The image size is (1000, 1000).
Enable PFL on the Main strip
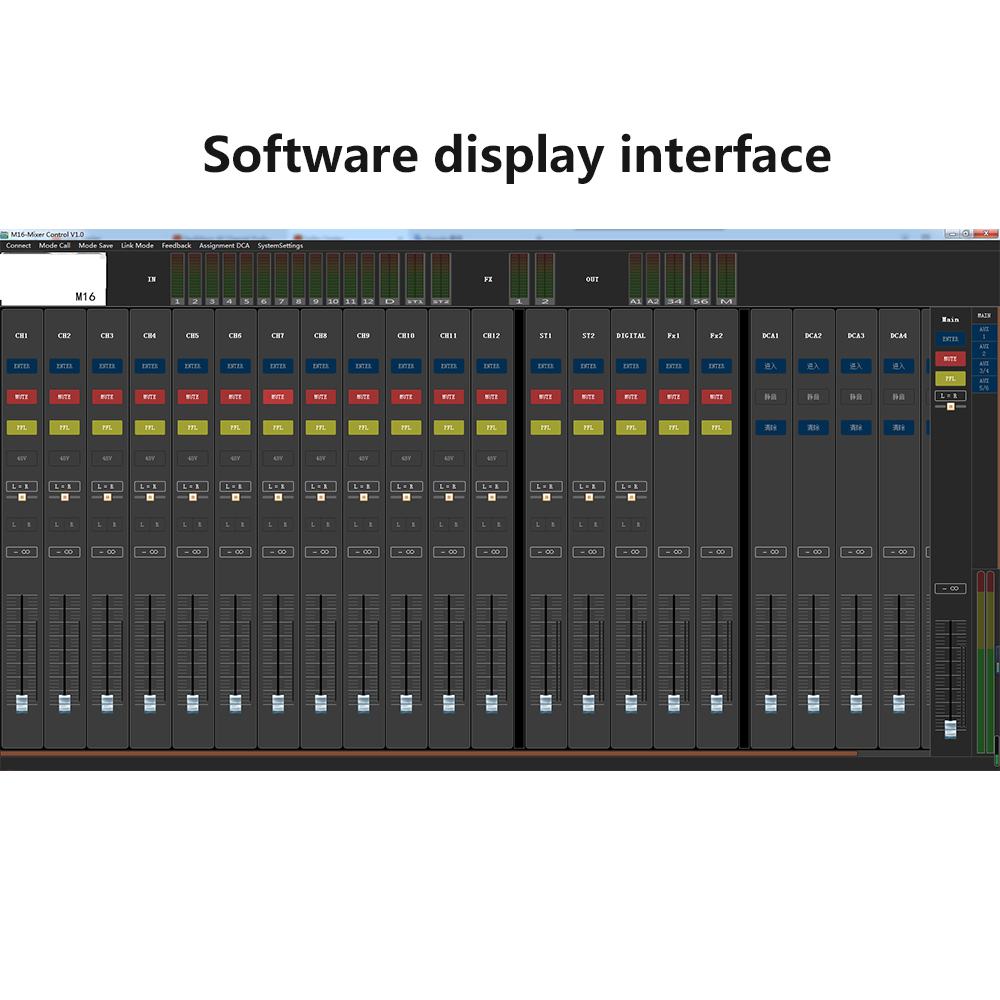[x=950, y=379]
